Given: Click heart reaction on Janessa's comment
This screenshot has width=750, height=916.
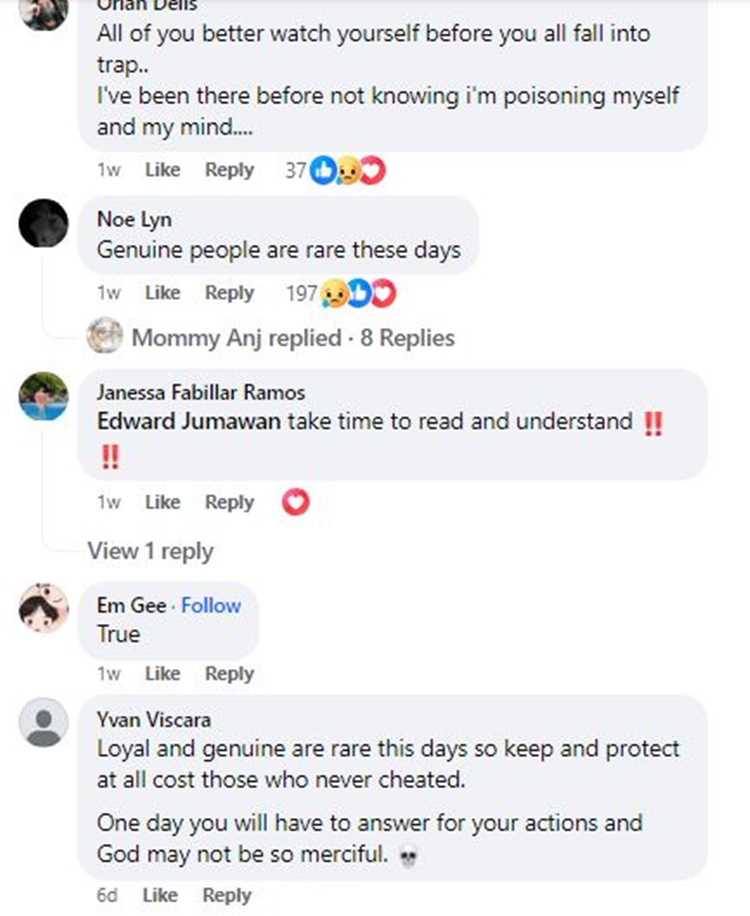Looking at the screenshot, I should 295,502.
